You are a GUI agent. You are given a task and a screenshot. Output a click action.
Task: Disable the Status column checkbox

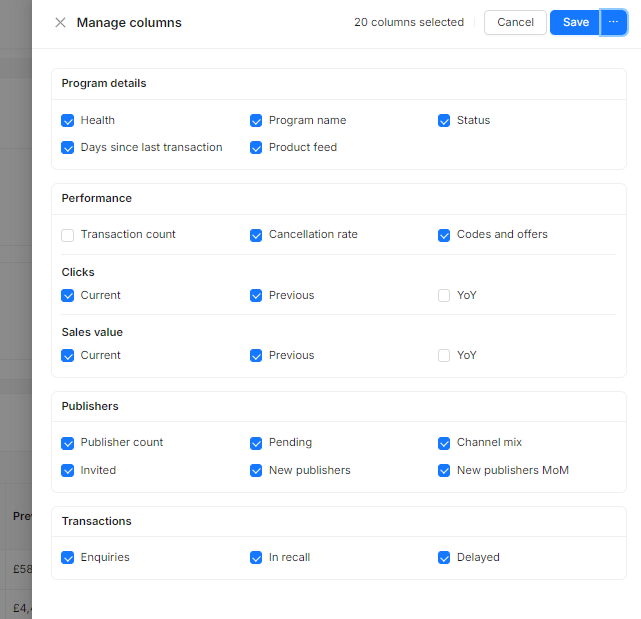(444, 121)
